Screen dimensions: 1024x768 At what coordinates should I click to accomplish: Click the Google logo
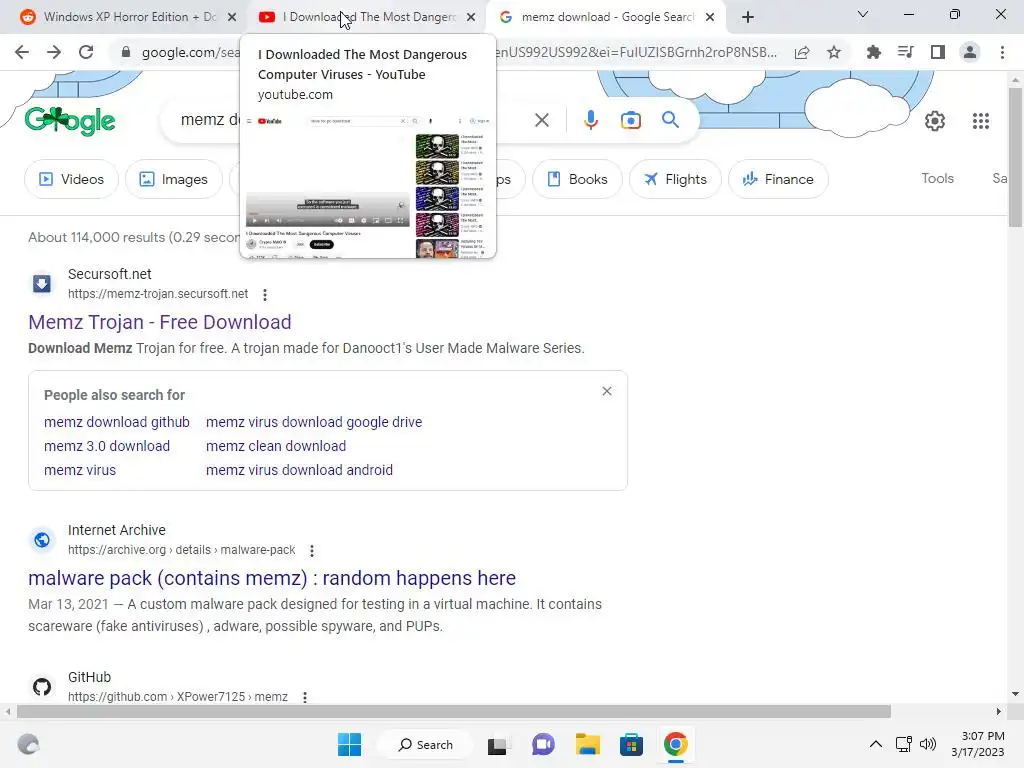pyautogui.click(x=70, y=121)
